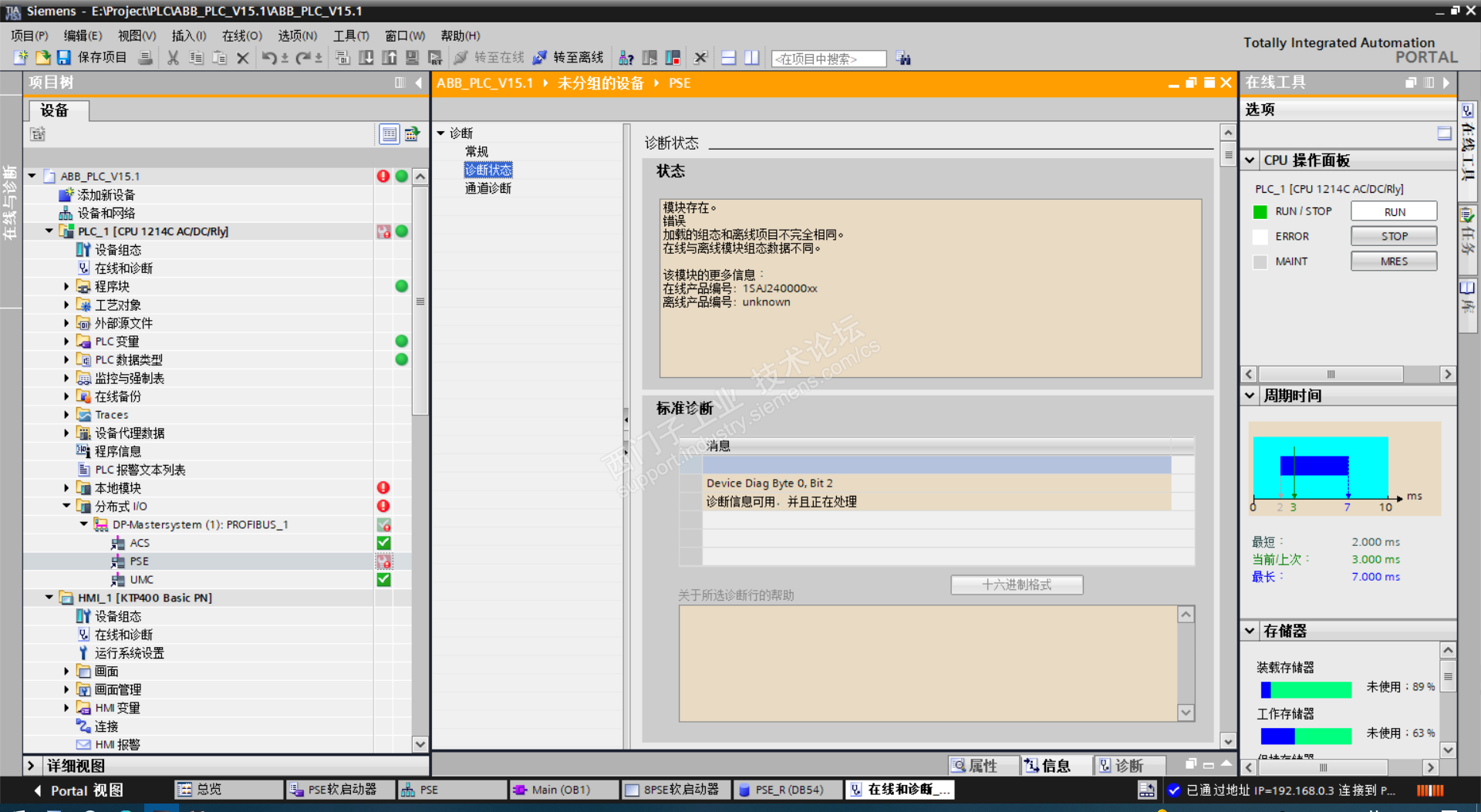The image size is (1481, 812).
Task: Click the search-in-project binoculars icon
Action: [903, 59]
